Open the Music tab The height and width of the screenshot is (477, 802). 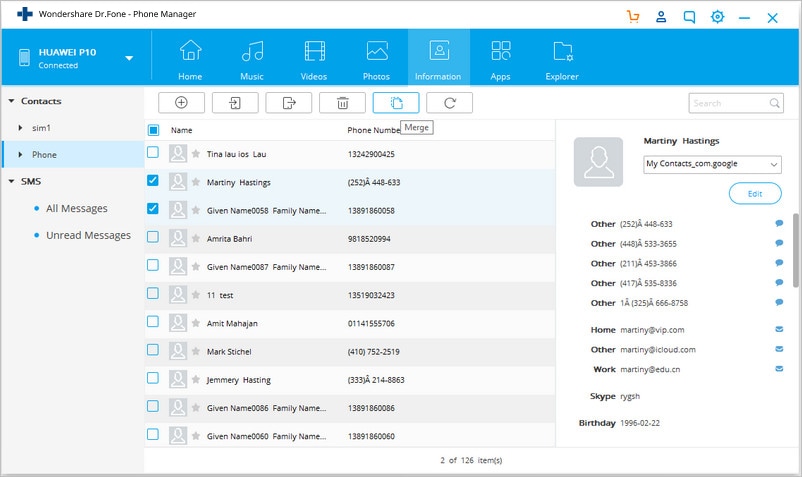tap(252, 59)
